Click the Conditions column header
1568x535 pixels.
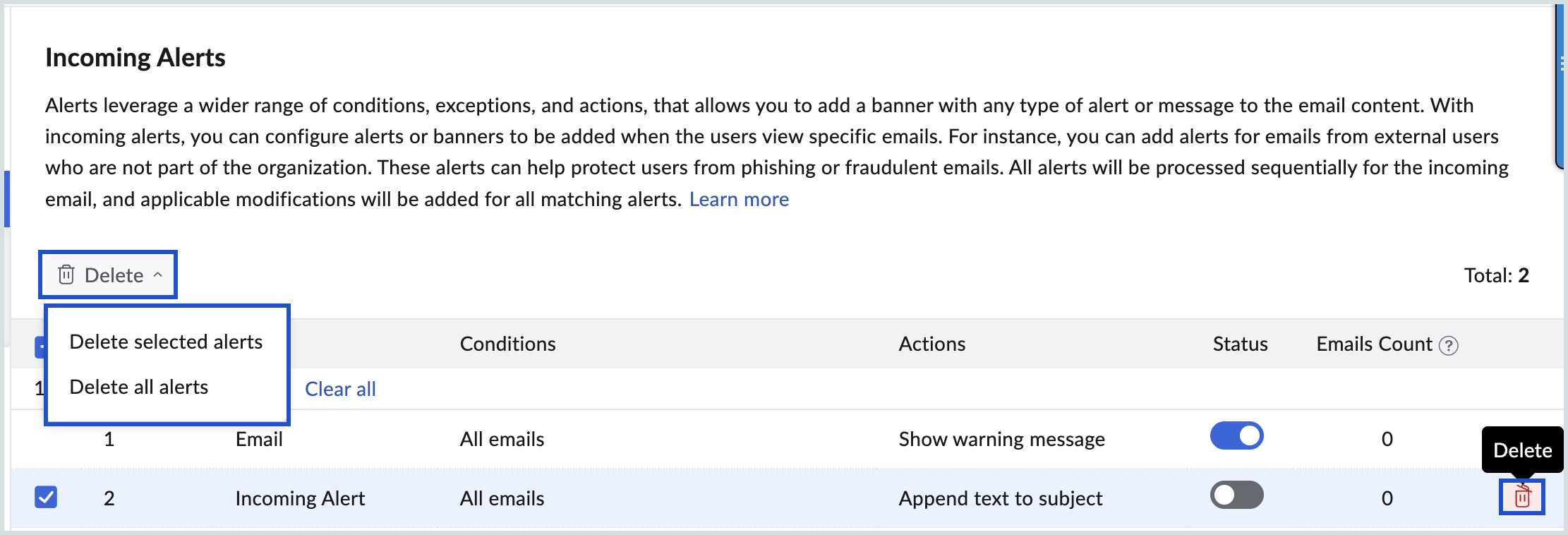pyautogui.click(x=507, y=344)
